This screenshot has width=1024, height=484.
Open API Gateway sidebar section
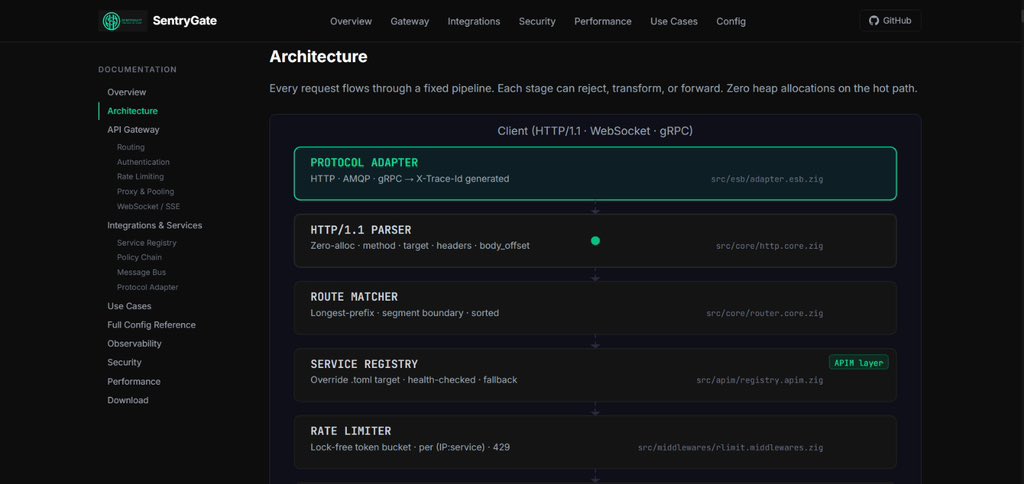coord(133,129)
